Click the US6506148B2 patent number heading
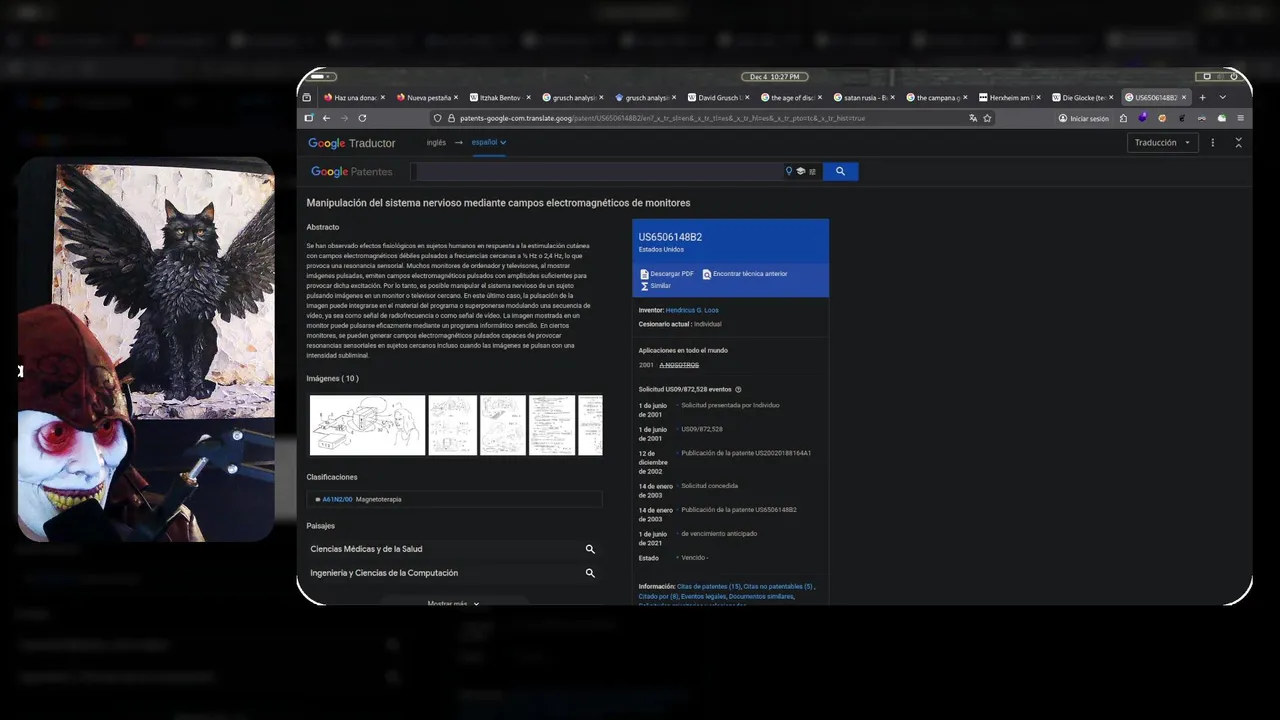Viewport: 1280px width, 720px height. click(670, 237)
